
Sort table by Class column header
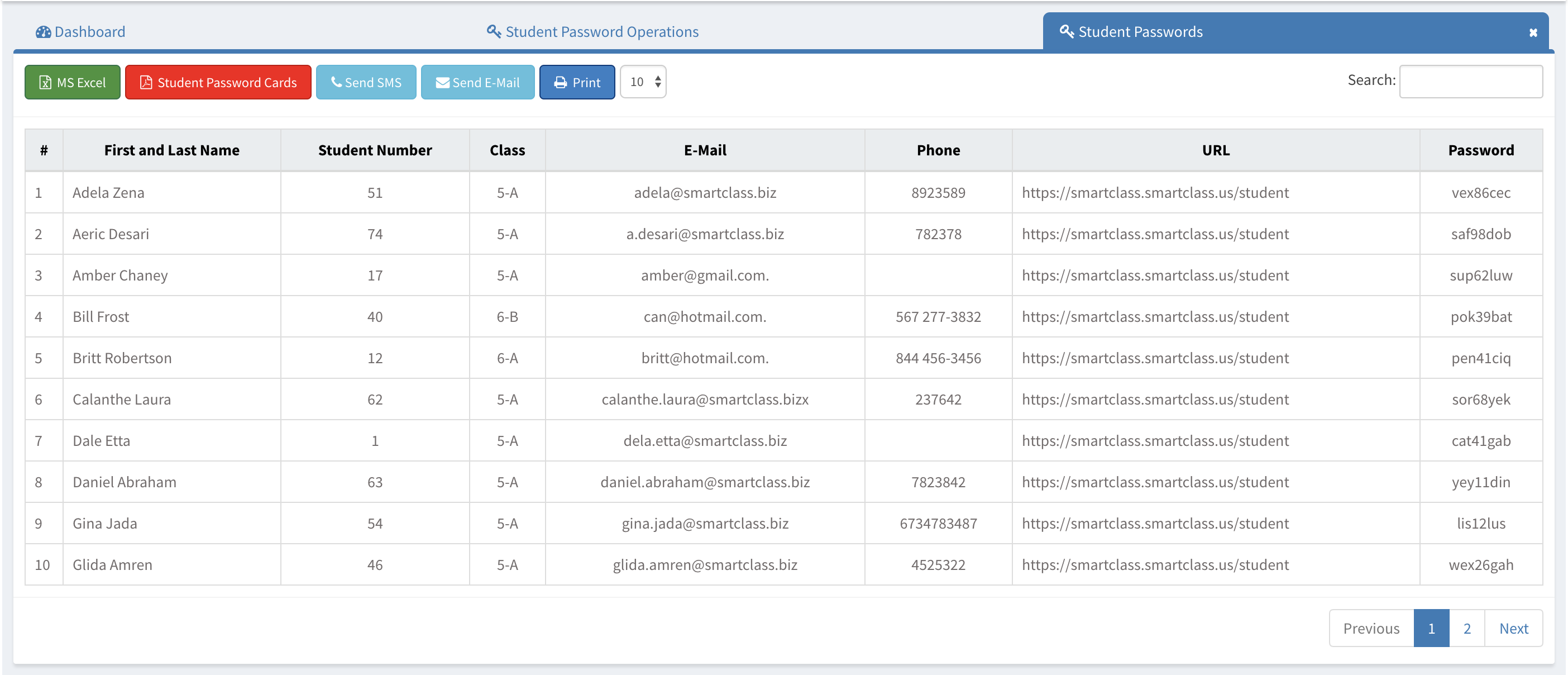[x=507, y=150]
